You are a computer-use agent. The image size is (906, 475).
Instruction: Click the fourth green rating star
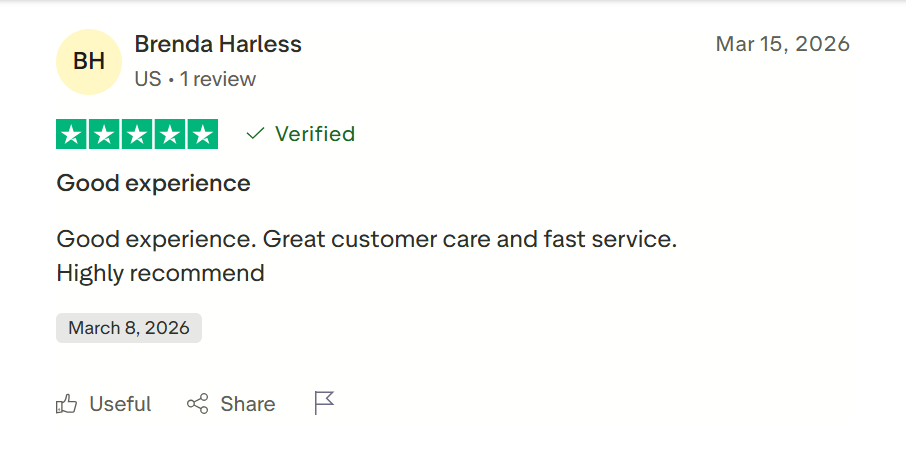point(169,135)
